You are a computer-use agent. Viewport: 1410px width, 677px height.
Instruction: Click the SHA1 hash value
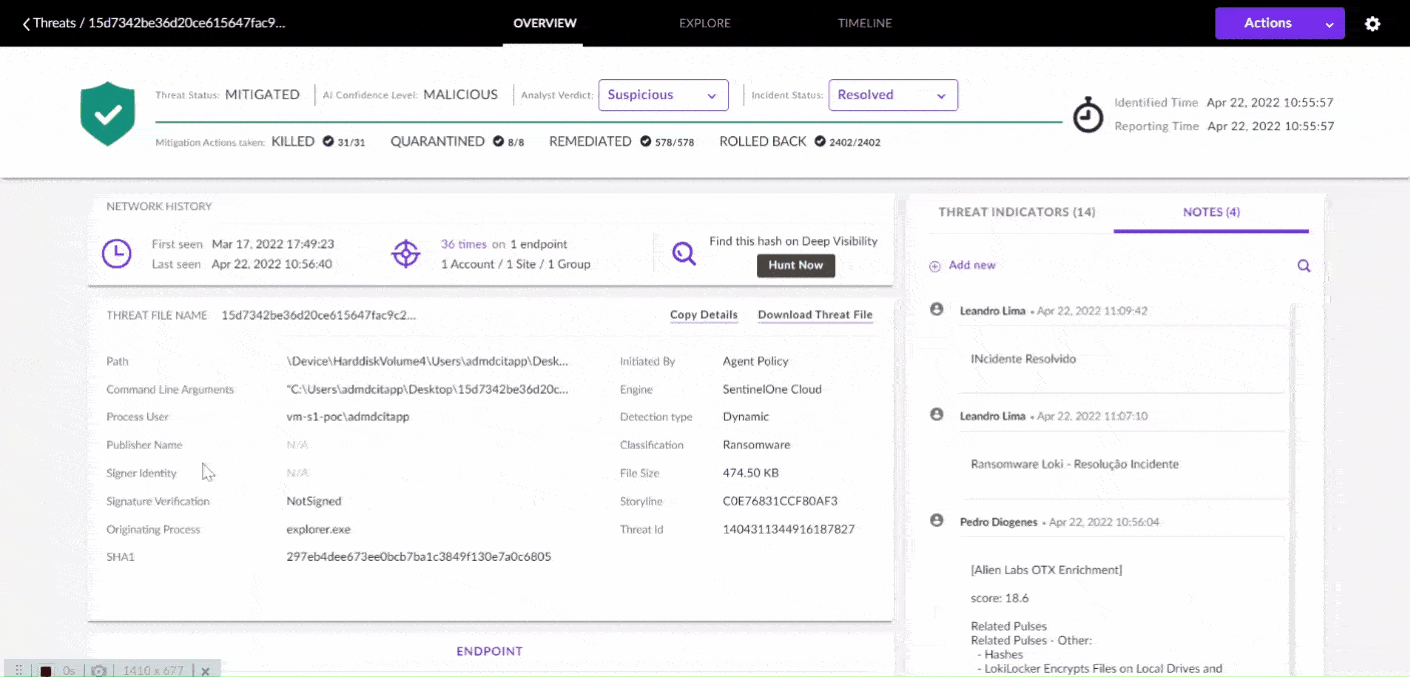[419, 557]
